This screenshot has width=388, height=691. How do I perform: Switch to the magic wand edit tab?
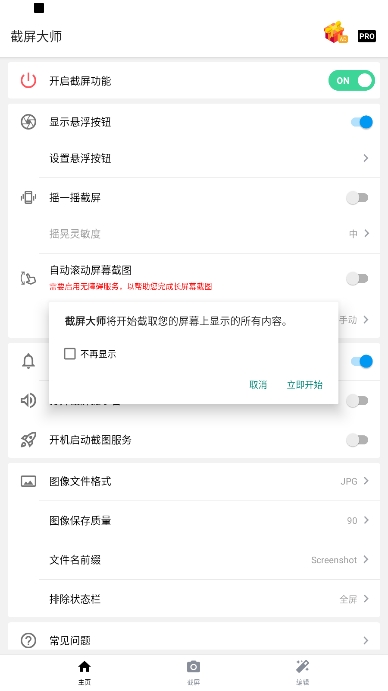302,672
